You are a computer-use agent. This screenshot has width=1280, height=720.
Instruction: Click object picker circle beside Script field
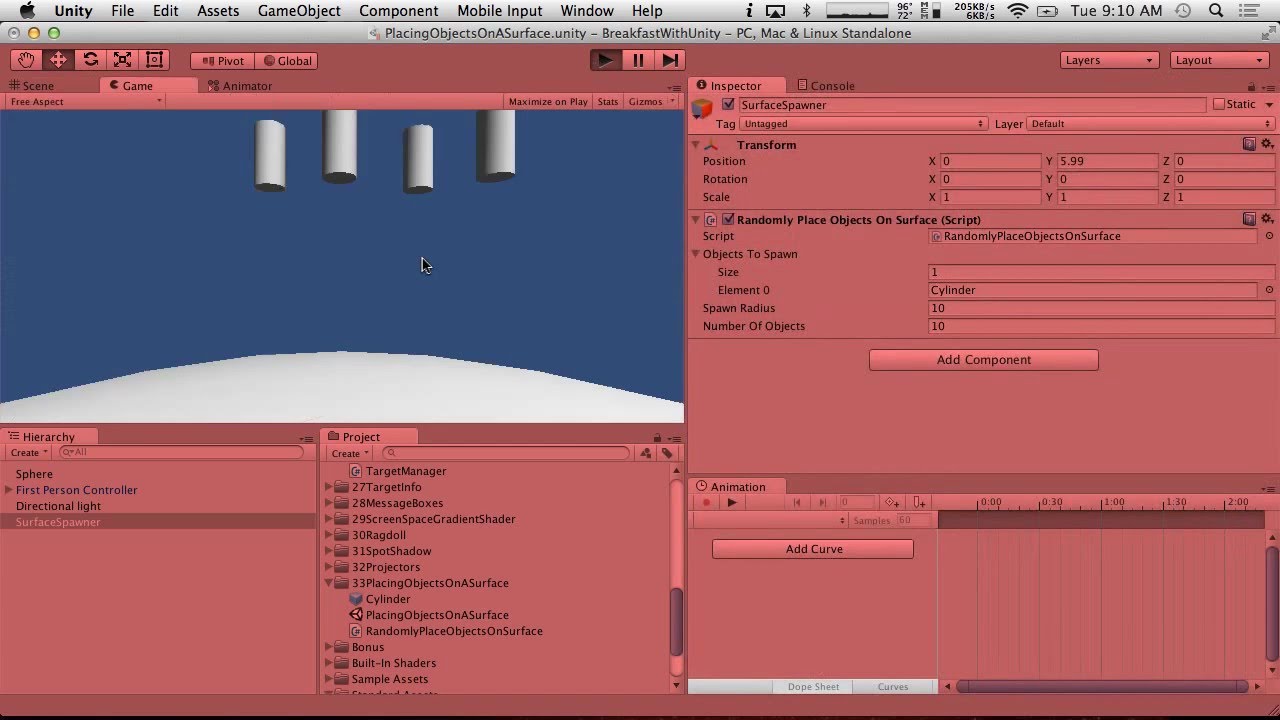[1269, 236]
